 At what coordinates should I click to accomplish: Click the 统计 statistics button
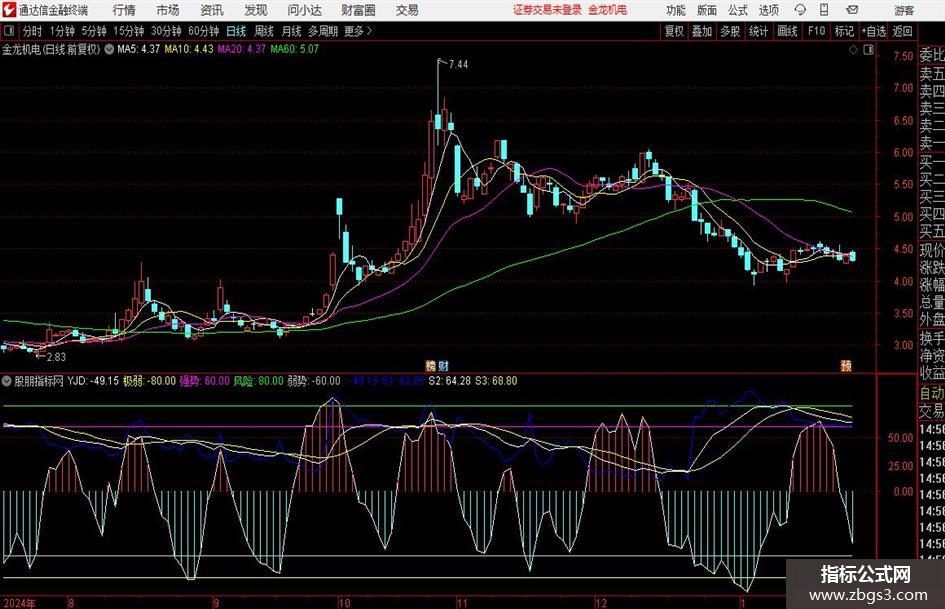pos(758,31)
